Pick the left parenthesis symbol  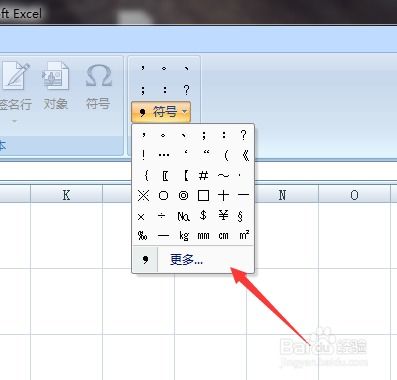(x=226, y=155)
